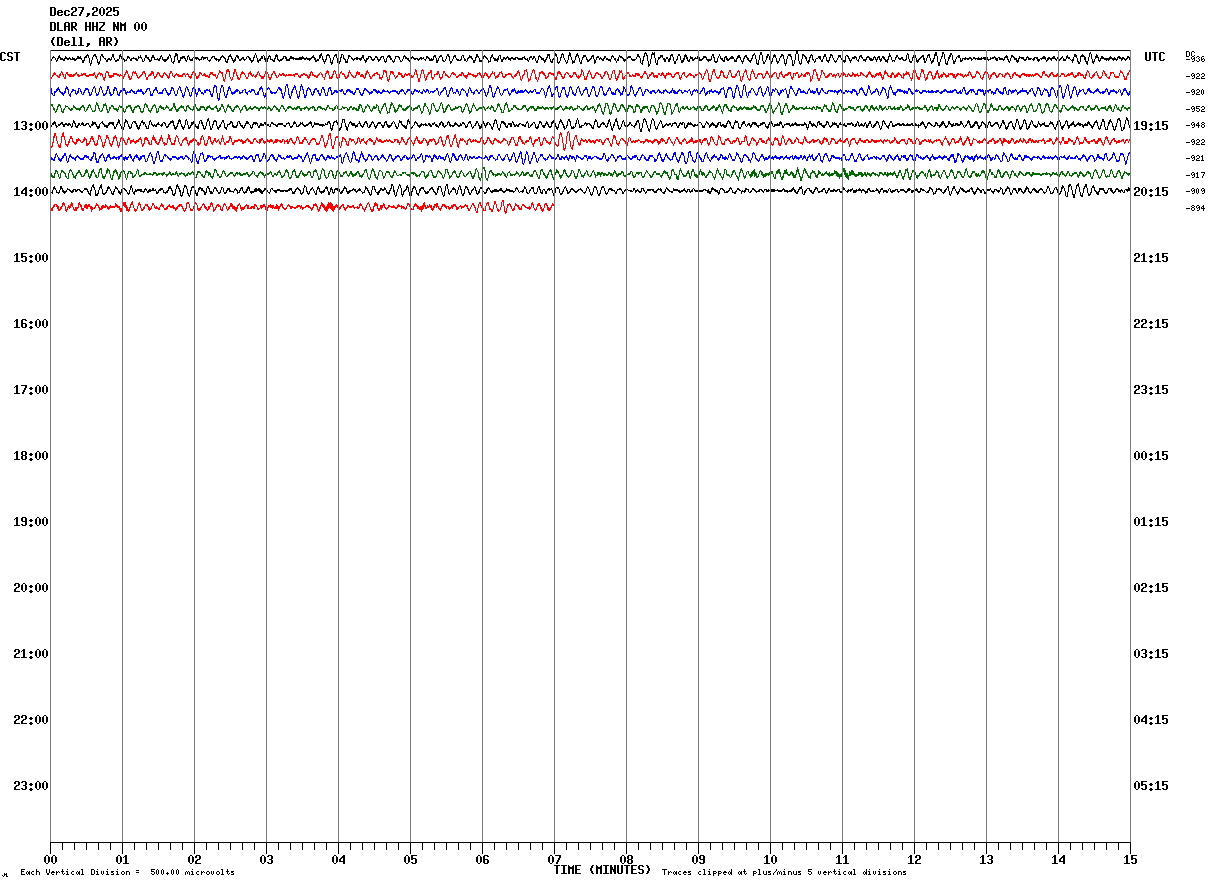This screenshot has height=886, width=1210.
Task: Click the 22:00 CST time label
Action: pyautogui.click(x=31, y=720)
